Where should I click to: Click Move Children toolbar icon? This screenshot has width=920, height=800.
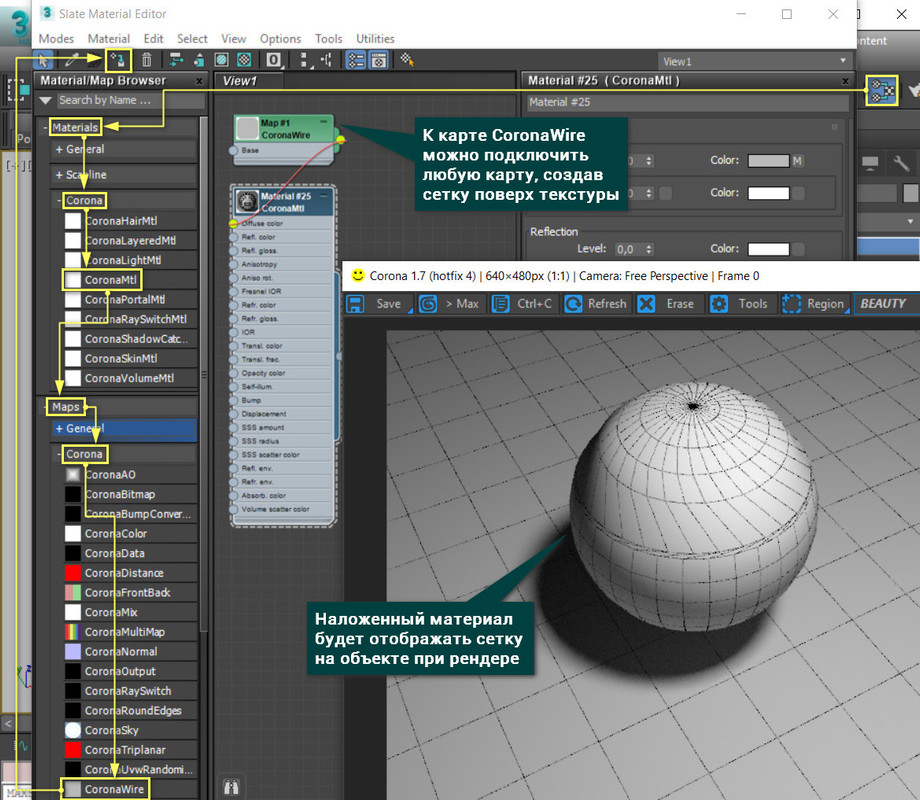pyautogui.click(x=175, y=60)
